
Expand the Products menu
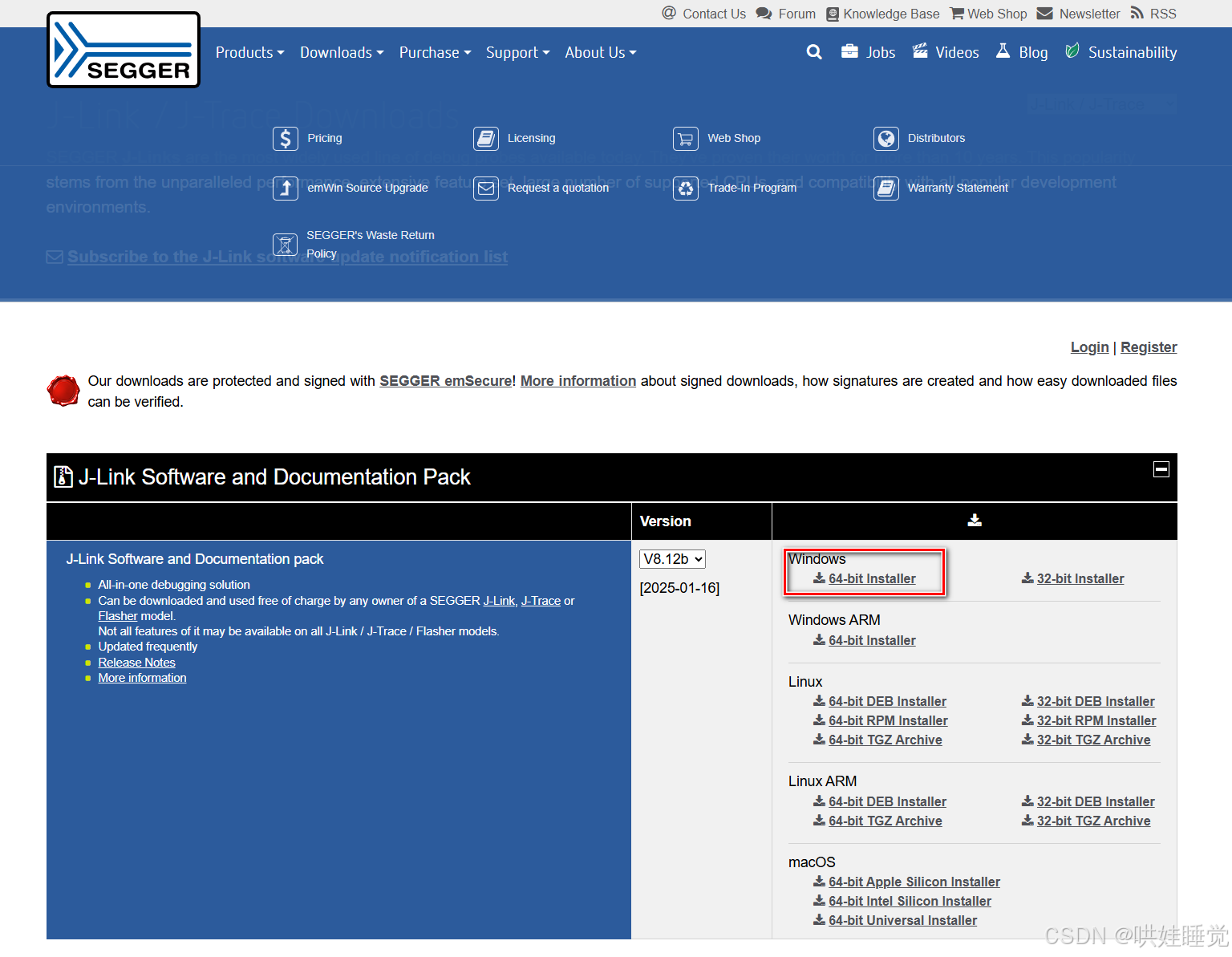pyautogui.click(x=249, y=52)
